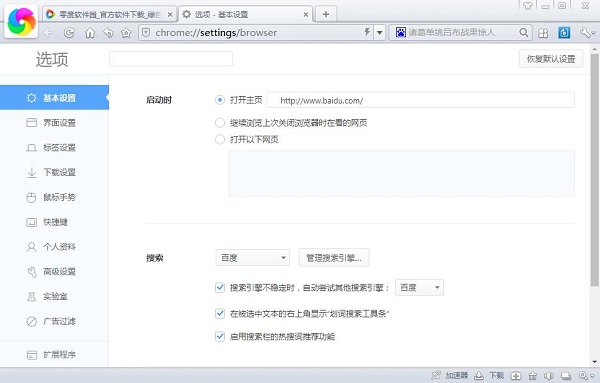Click the star bookmark icon

point(126,33)
